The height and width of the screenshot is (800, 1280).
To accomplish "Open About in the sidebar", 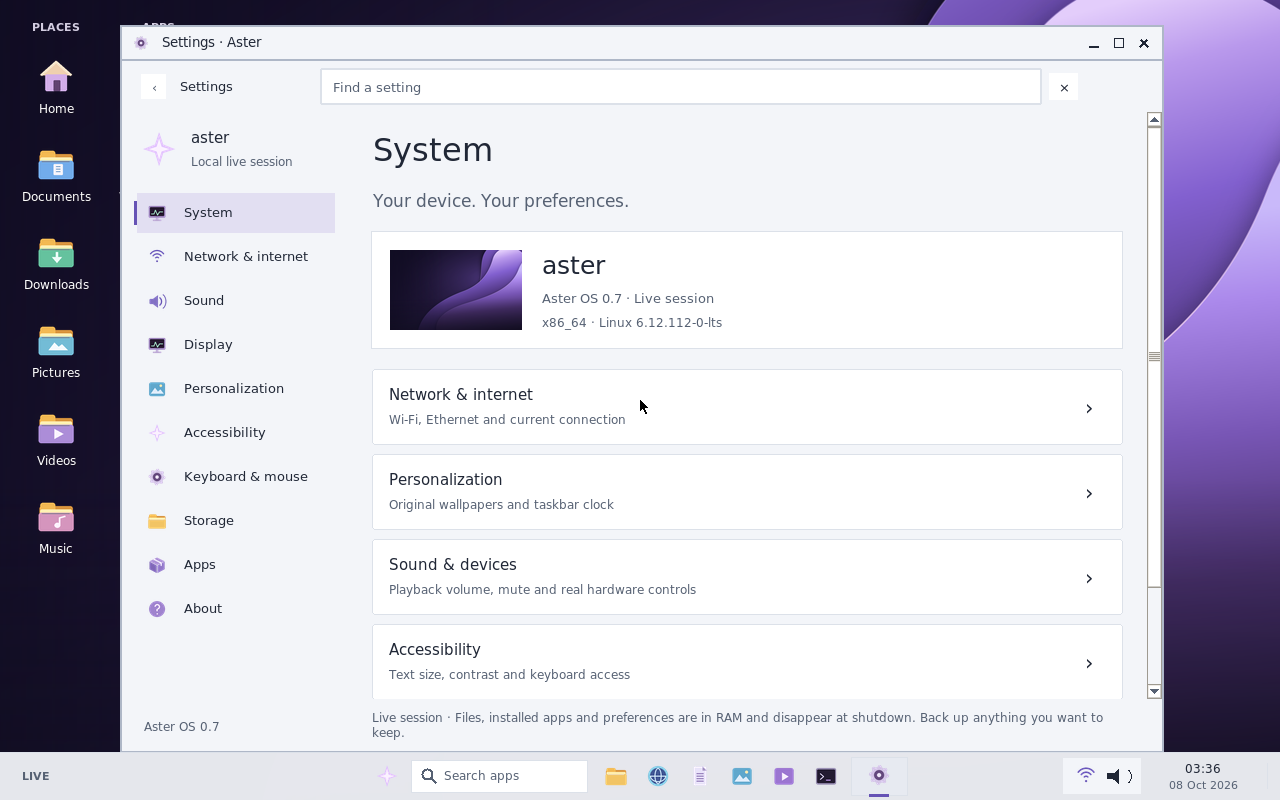I will tap(236, 609).
